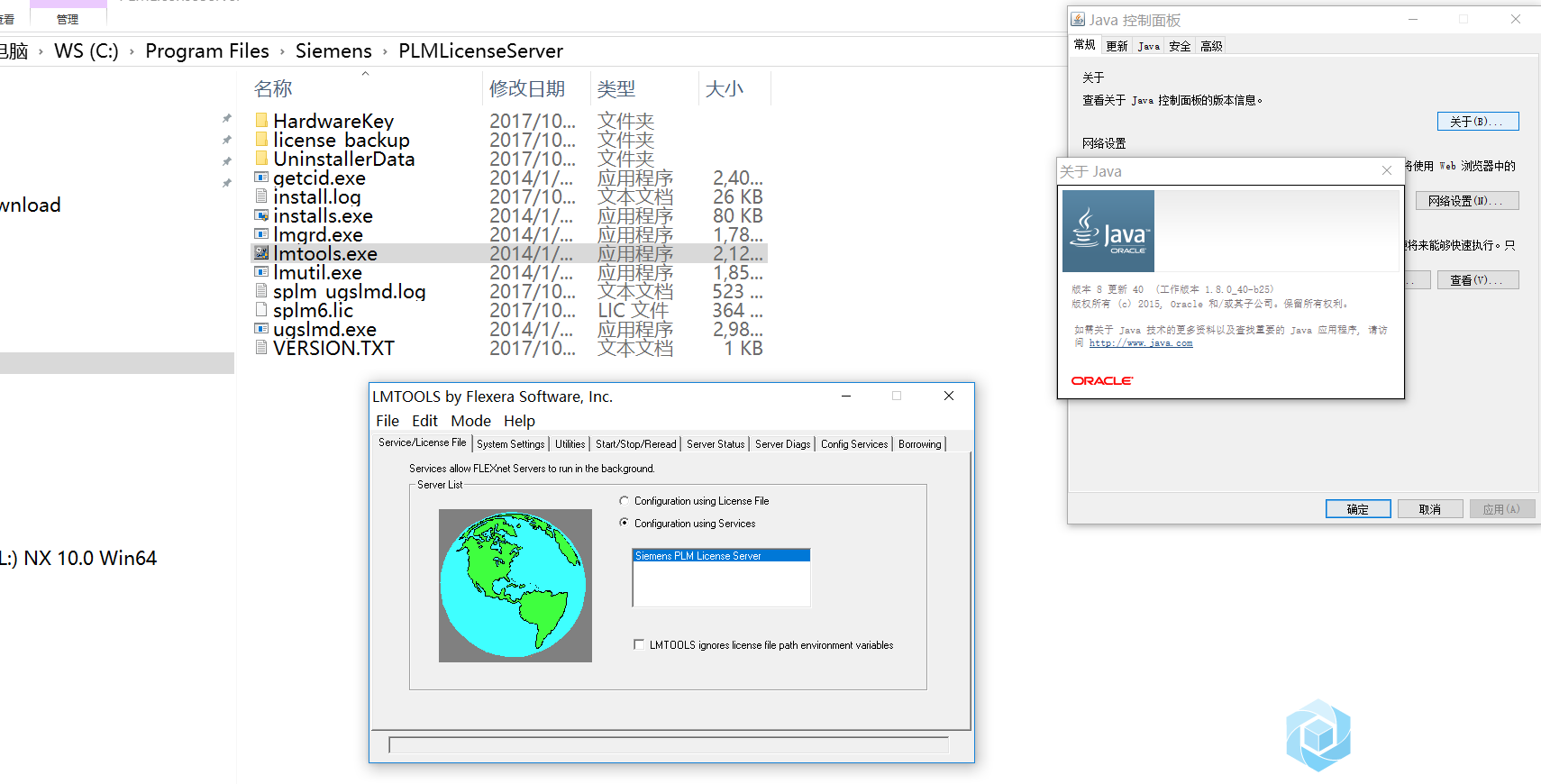Switch to the System Settings tab
The width and height of the screenshot is (1541, 784).
pos(510,444)
